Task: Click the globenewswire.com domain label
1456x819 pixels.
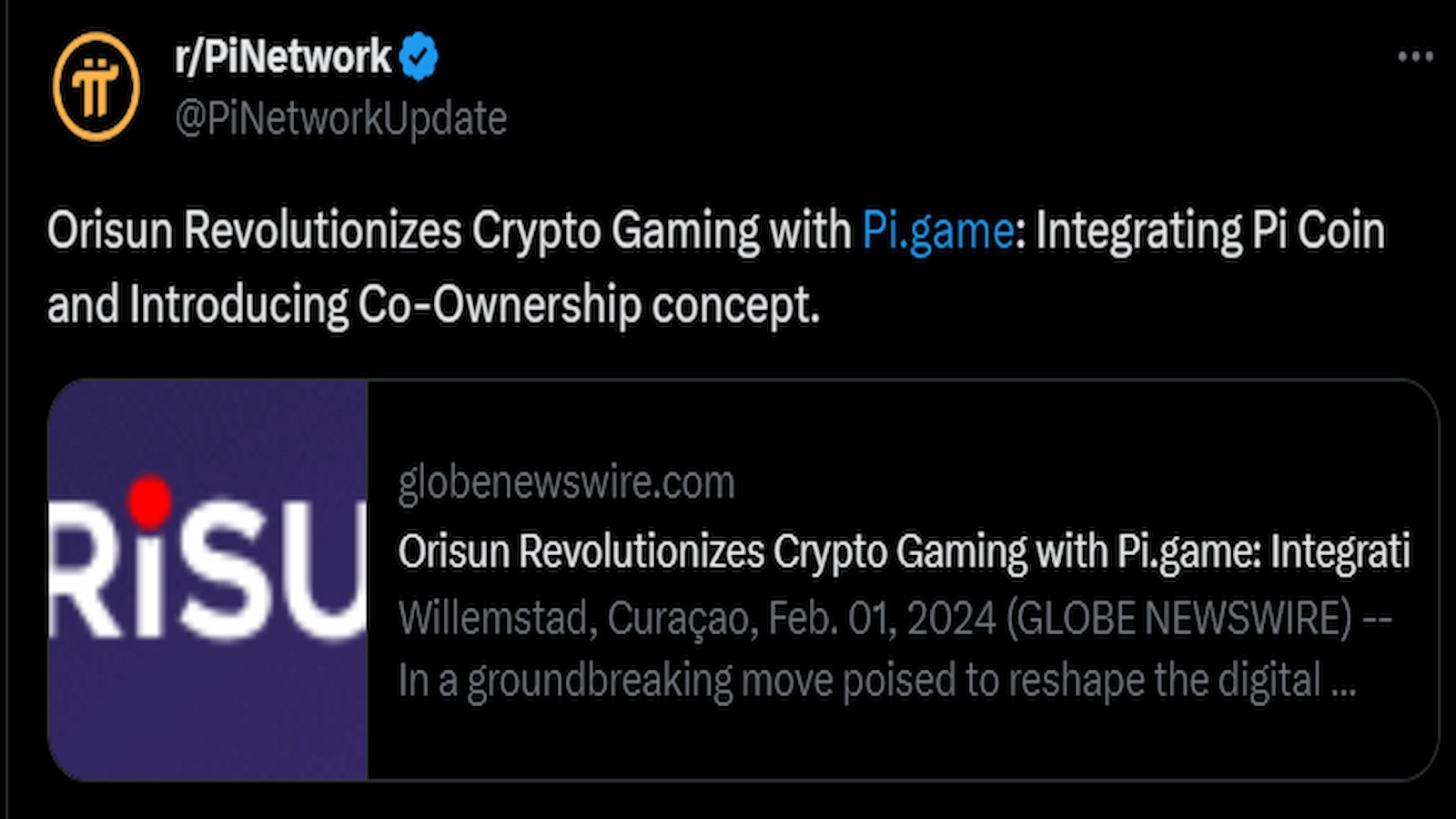Action: point(566,483)
